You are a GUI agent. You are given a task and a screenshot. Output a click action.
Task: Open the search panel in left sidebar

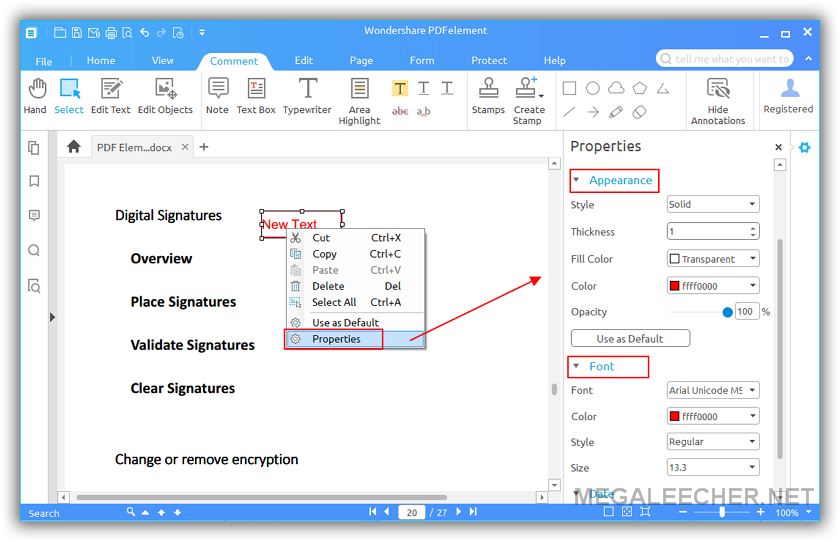click(x=34, y=251)
